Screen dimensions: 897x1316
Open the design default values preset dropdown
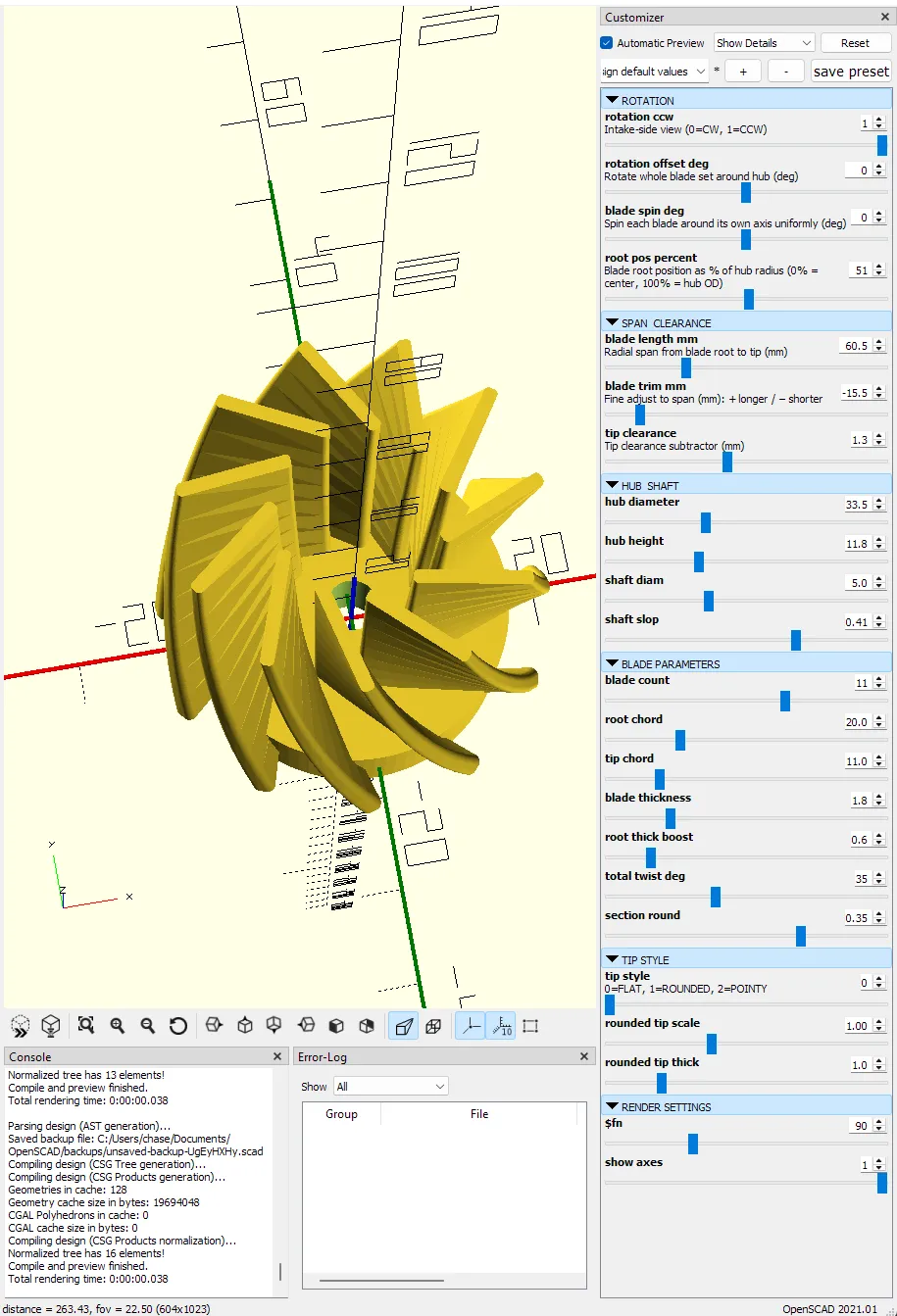click(654, 72)
